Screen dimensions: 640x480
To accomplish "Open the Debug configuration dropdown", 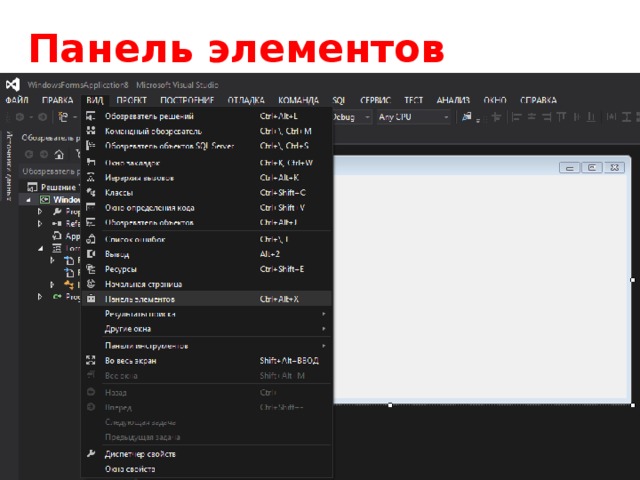I will click(352, 117).
